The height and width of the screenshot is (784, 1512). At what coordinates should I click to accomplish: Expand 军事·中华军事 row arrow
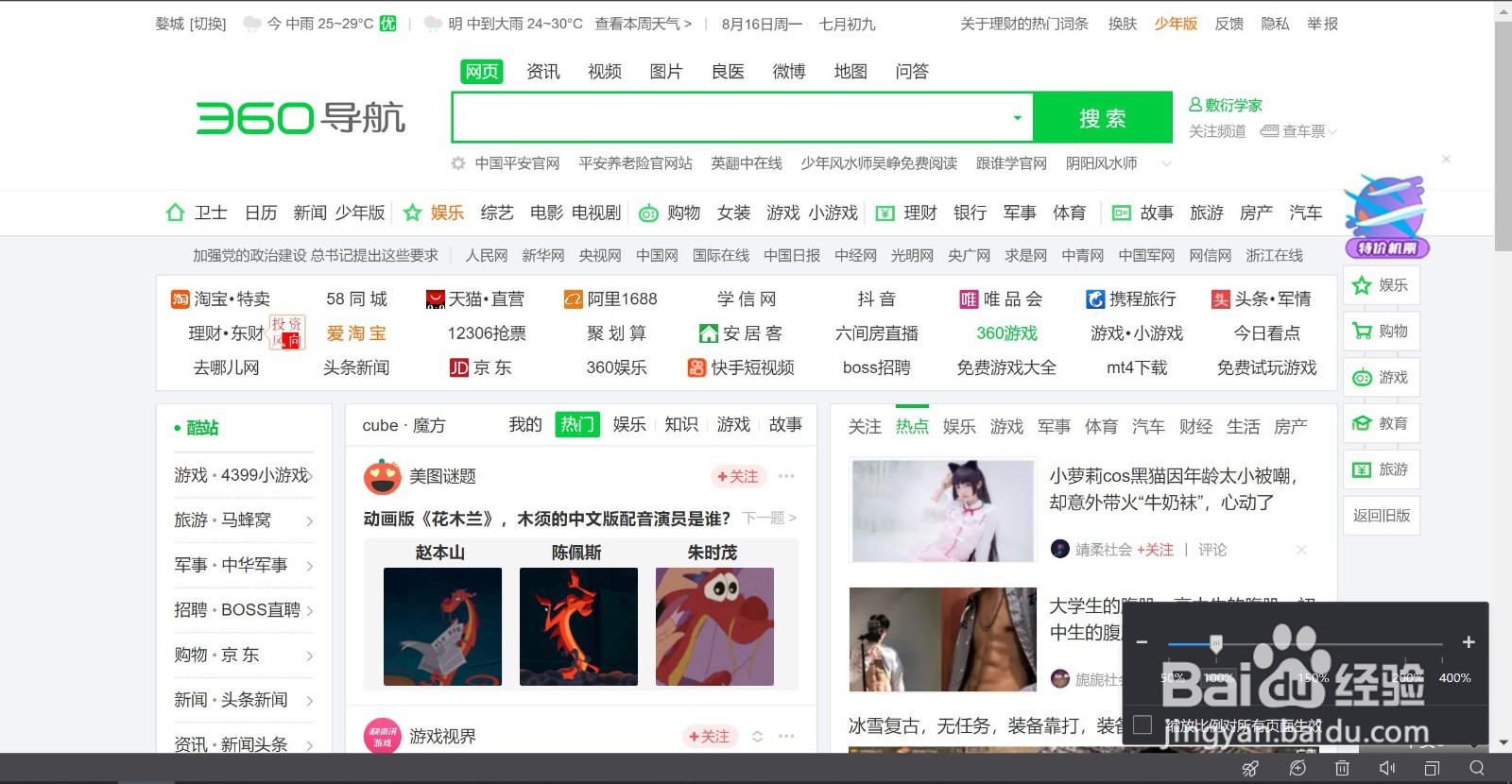click(x=310, y=566)
